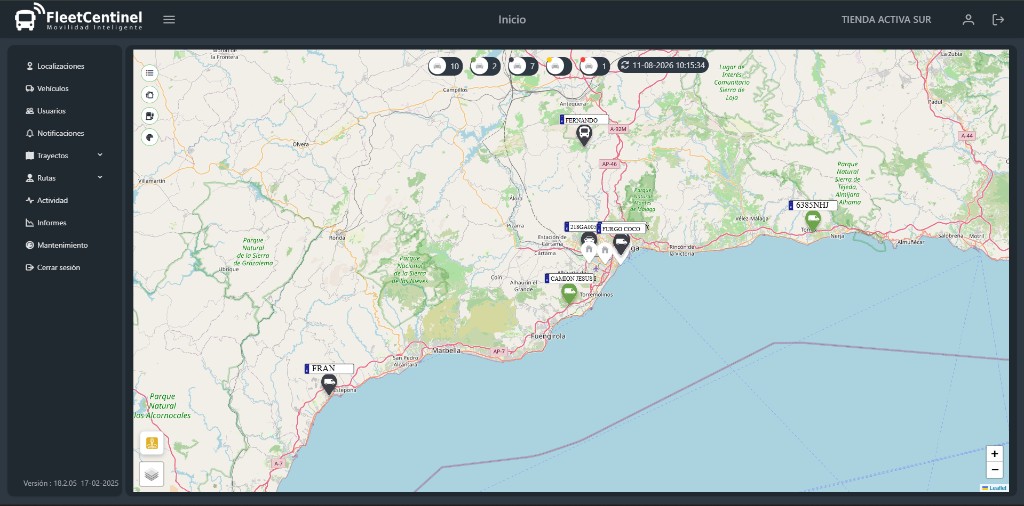Select the green 6385NHJ van marker
This screenshot has height=506, width=1024.
click(x=812, y=221)
